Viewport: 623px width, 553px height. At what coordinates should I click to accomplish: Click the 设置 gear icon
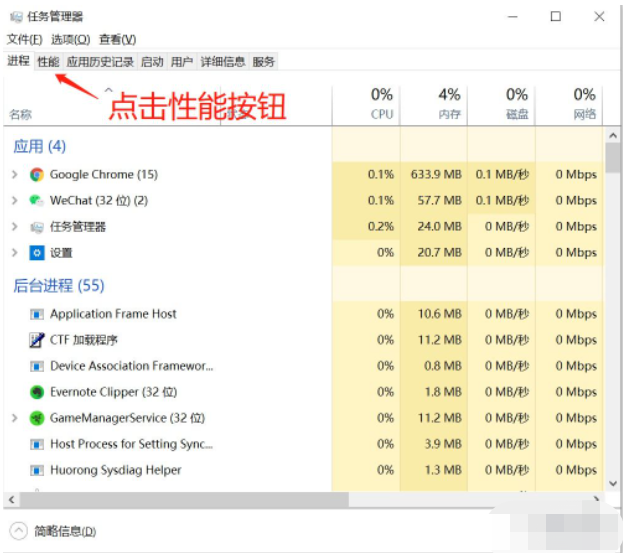pos(37,252)
